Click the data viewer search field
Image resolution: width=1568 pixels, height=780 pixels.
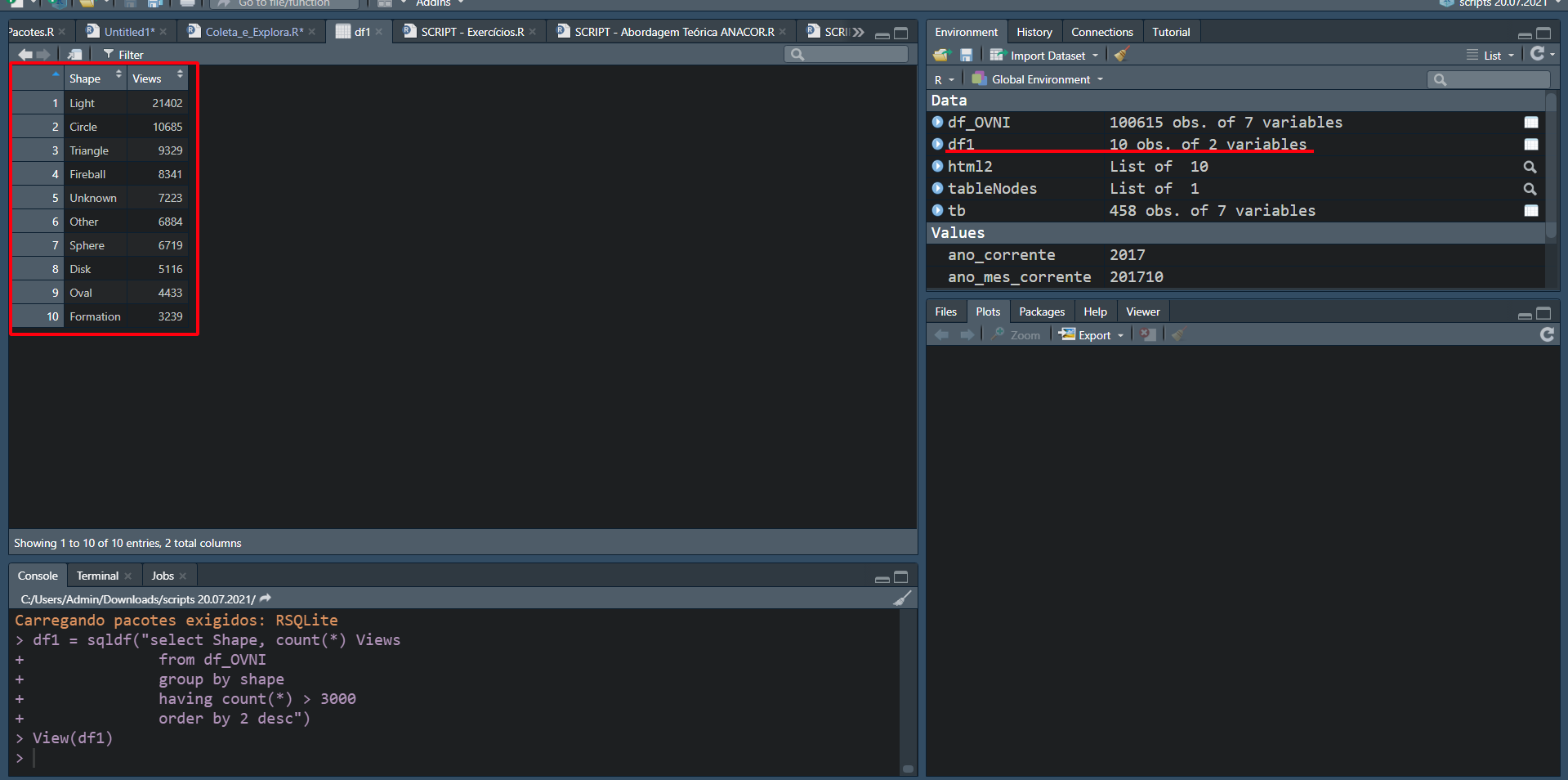pos(847,55)
